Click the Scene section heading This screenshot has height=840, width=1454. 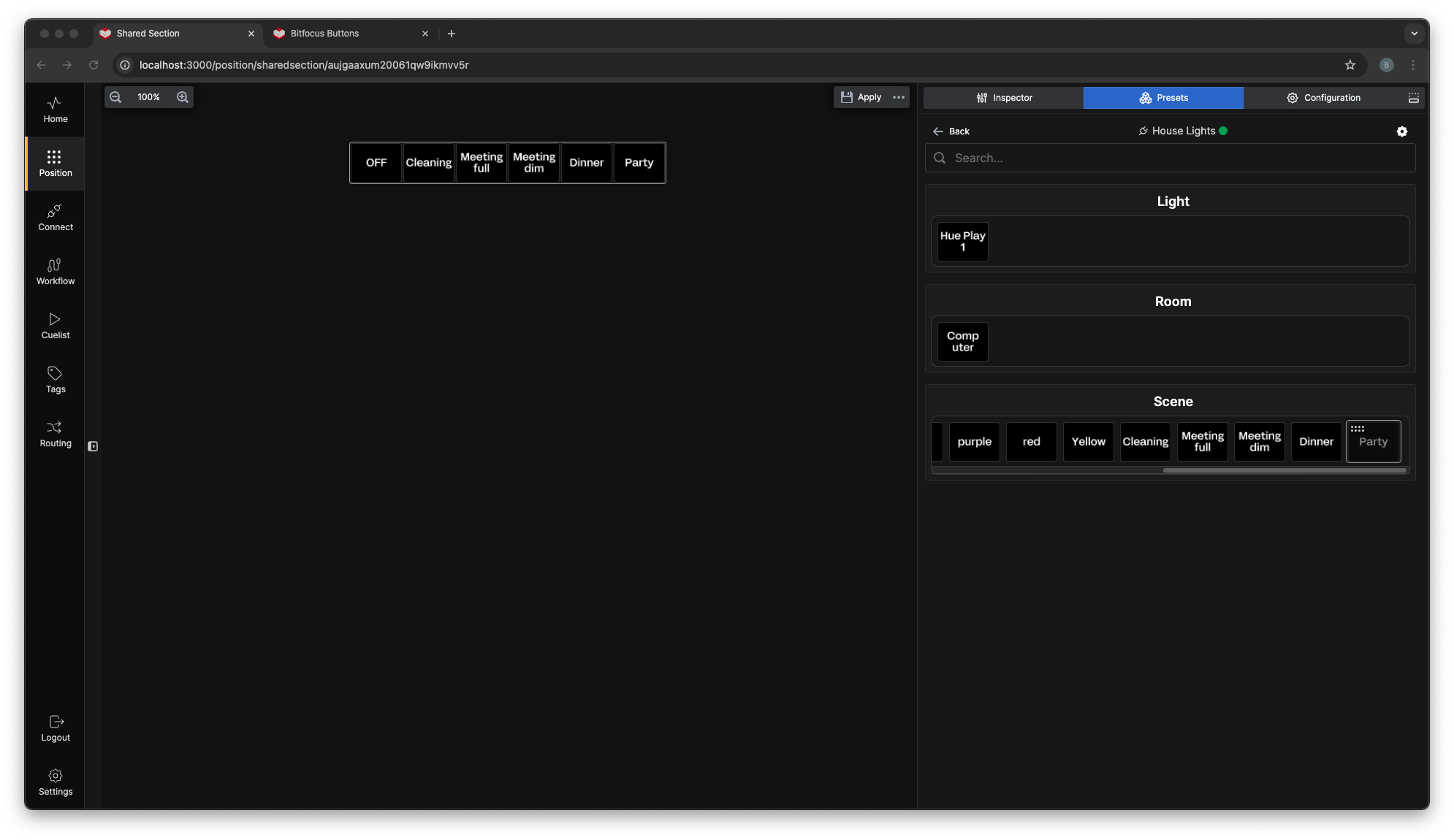click(x=1173, y=402)
